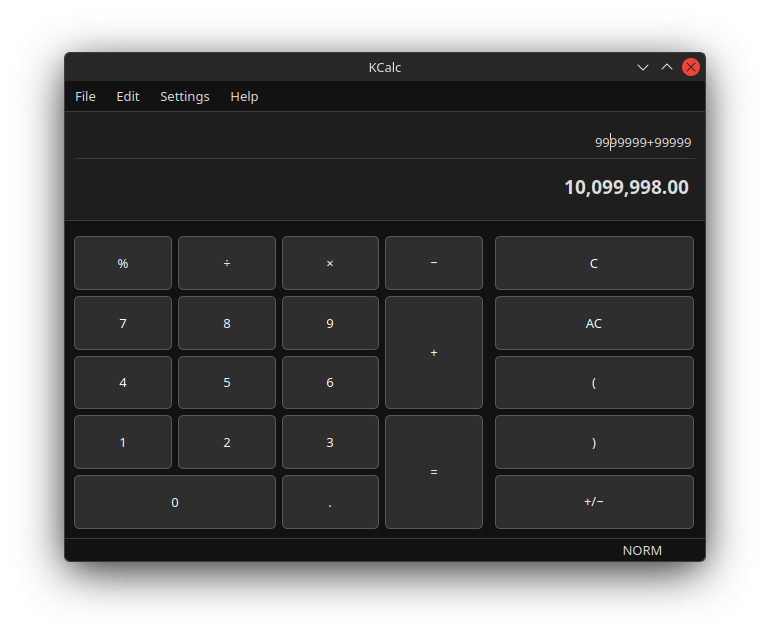Click digit 9 on keypad
This screenshot has width=770, height=638.
coord(330,323)
